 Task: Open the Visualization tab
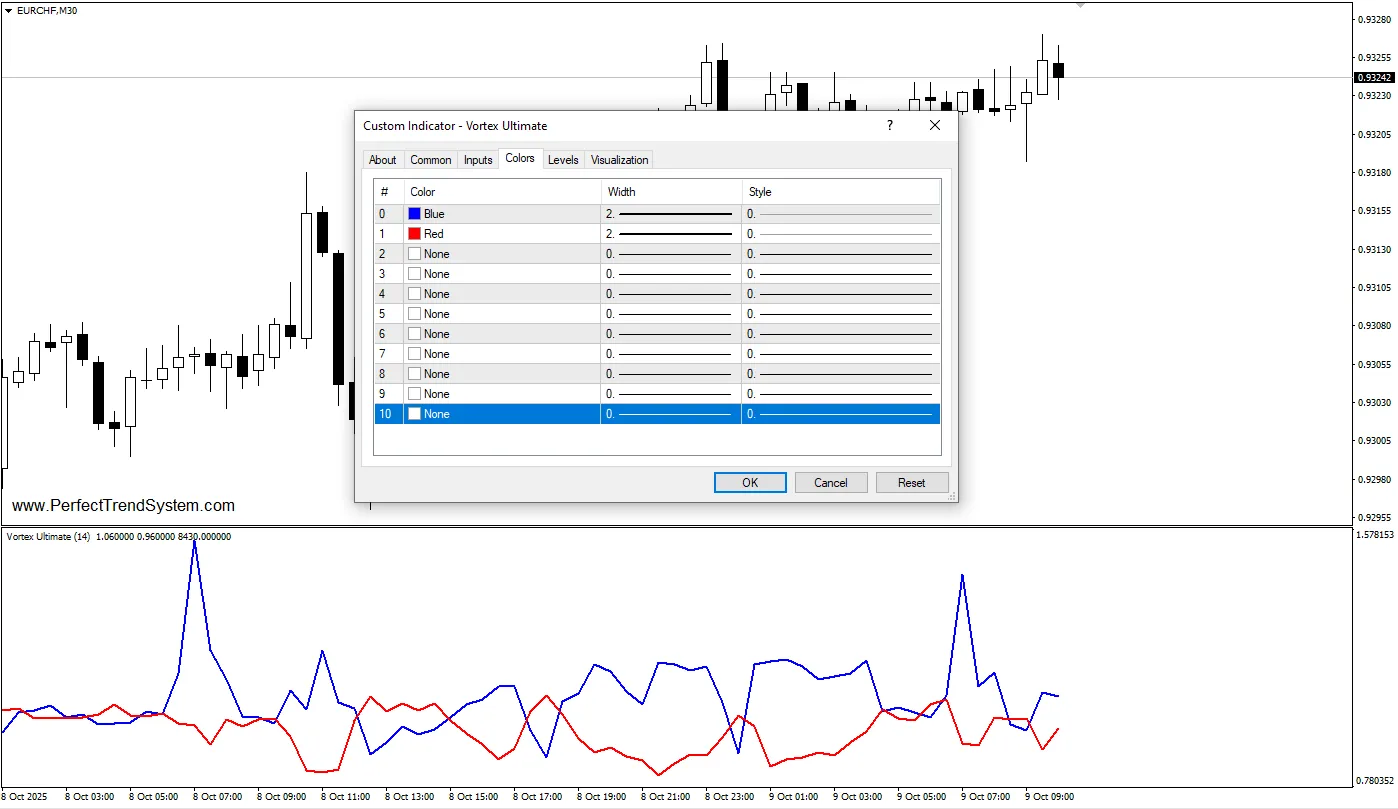[x=619, y=160]
